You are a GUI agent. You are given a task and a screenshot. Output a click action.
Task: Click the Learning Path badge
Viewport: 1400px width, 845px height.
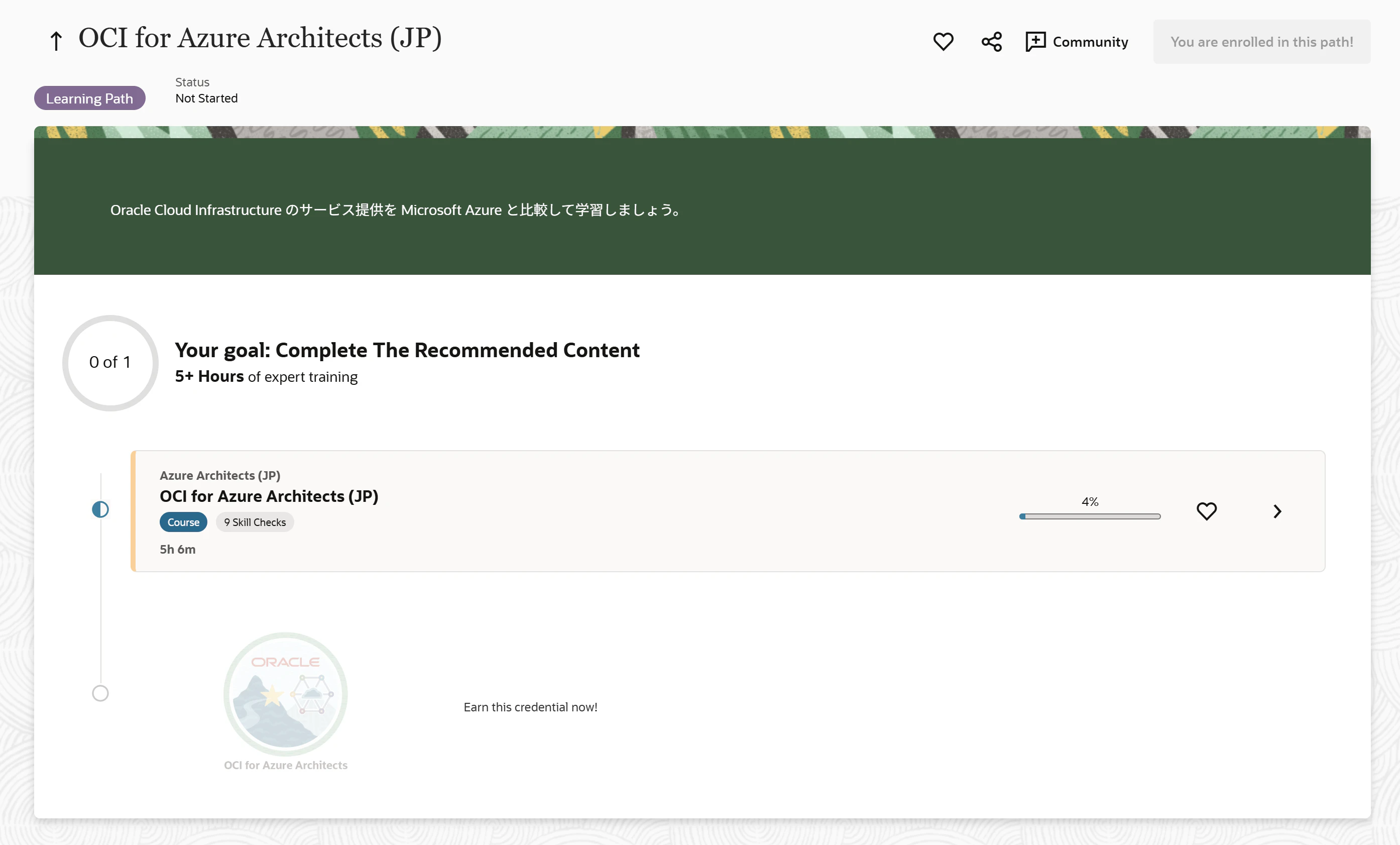(x=90, y=98)
